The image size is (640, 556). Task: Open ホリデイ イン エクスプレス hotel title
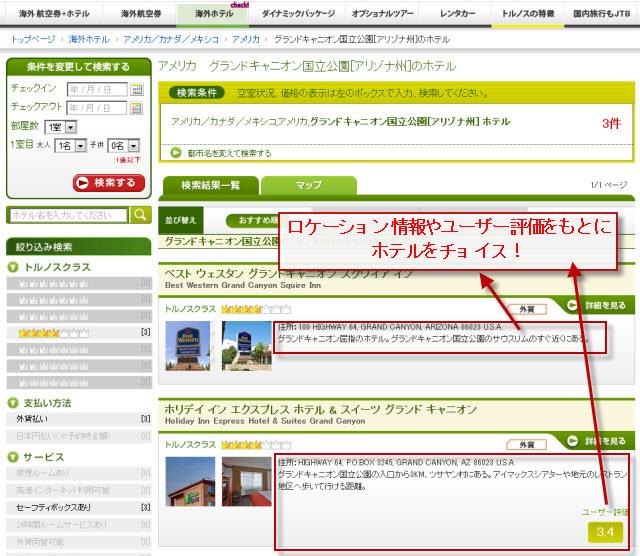coord(320,409)
